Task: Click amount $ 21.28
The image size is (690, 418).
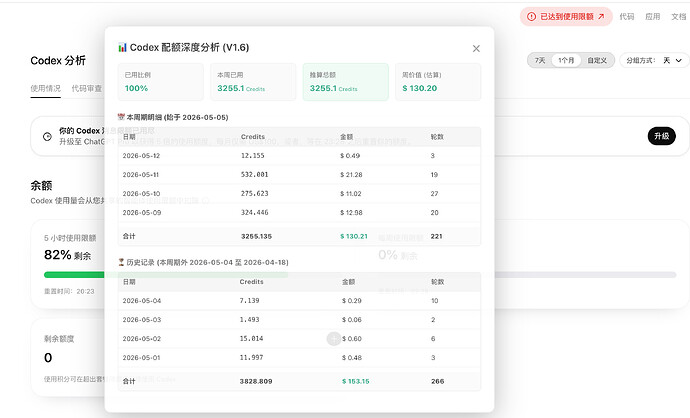Action: coord(351,175)
